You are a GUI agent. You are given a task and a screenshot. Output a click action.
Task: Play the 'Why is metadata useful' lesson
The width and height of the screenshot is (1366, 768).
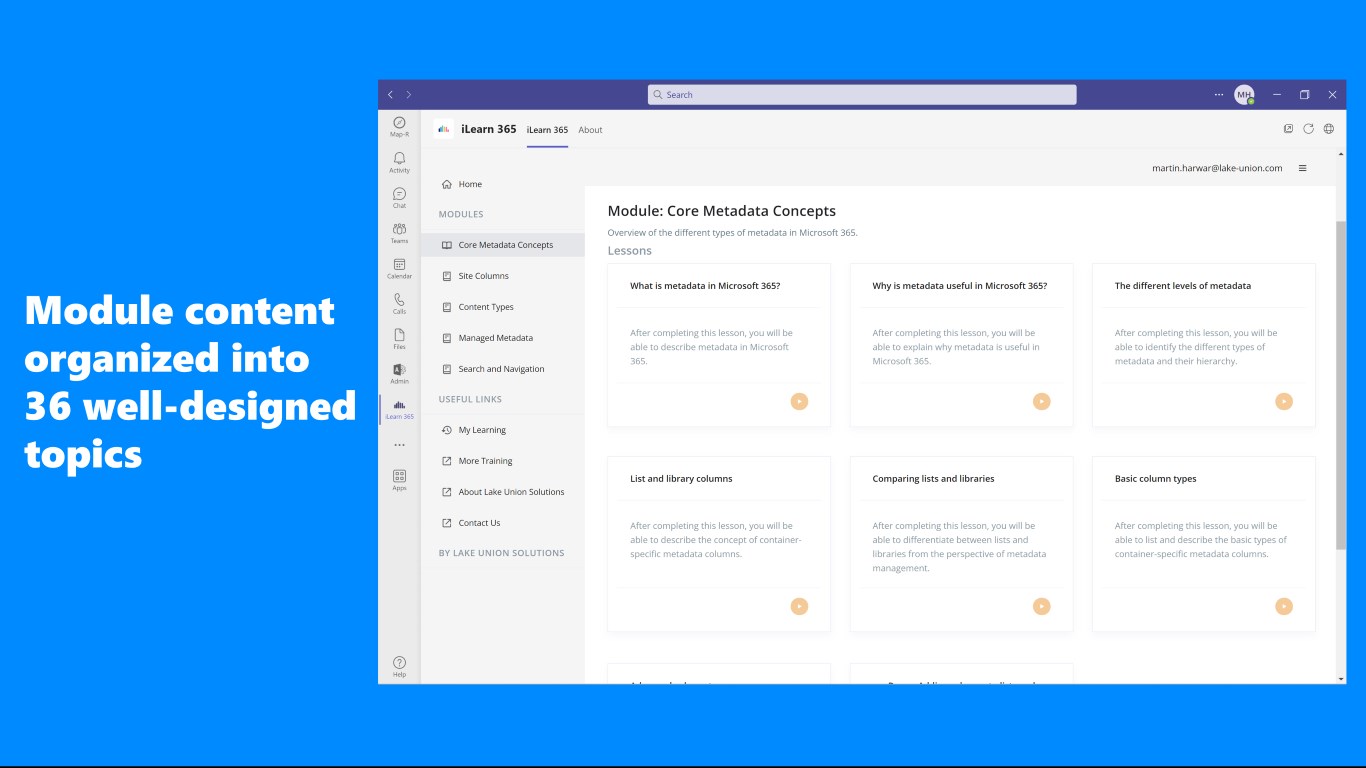1041,401
